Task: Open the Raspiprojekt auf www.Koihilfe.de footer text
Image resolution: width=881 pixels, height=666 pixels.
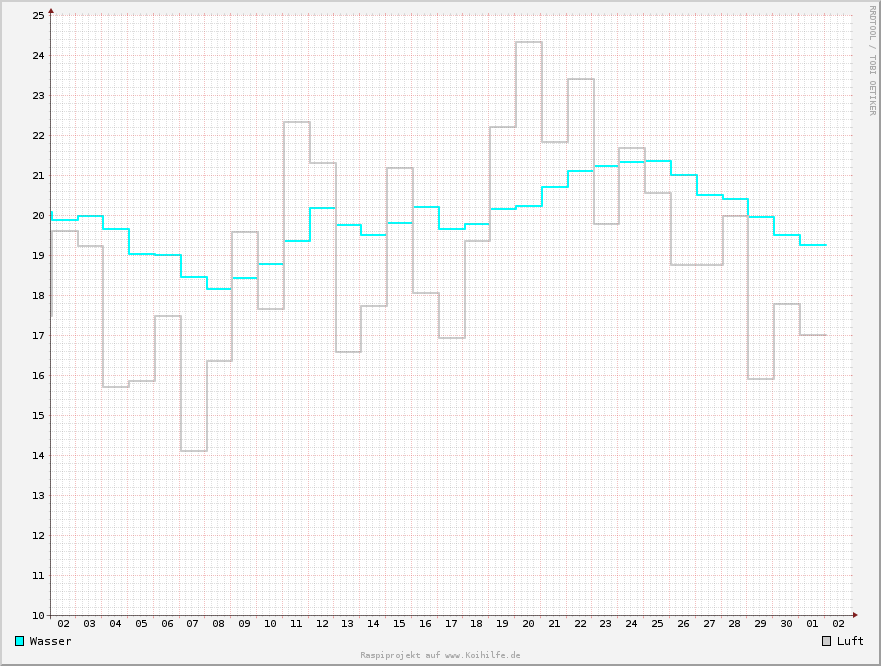Action: [440, 655]
